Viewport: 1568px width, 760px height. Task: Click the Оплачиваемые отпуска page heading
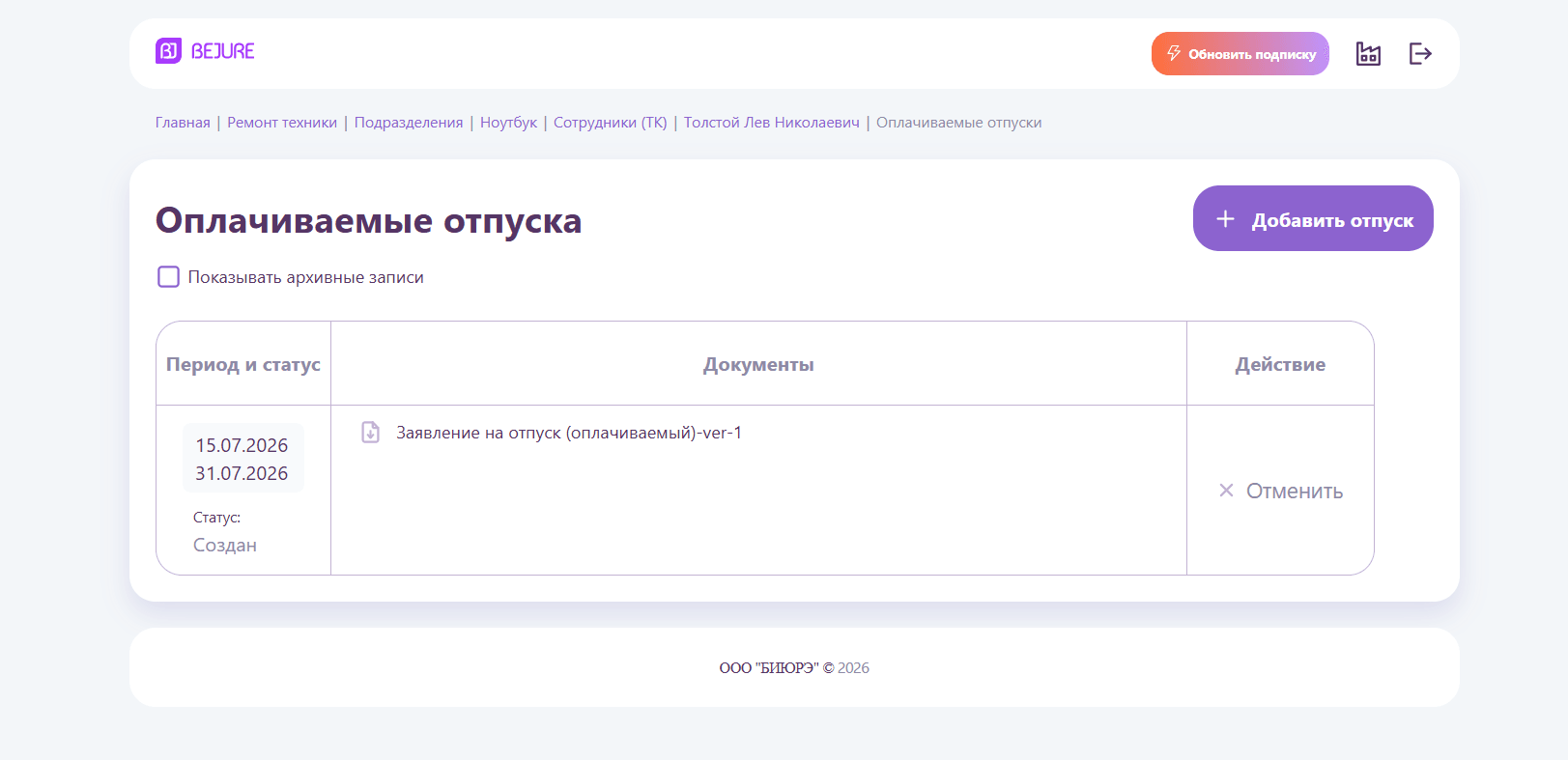369,220
